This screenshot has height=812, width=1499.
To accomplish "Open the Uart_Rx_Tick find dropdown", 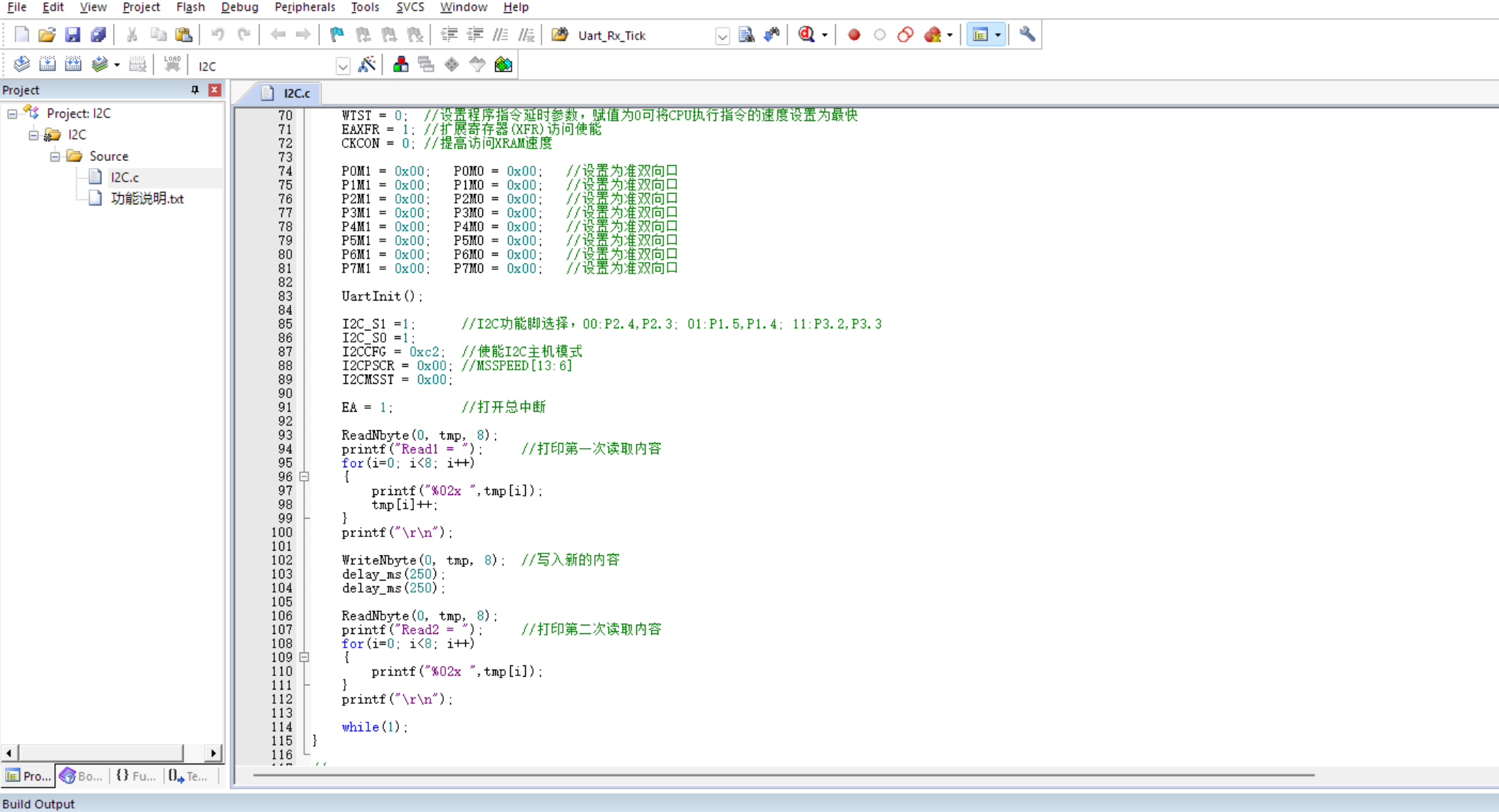I will (x=722, y=36).
